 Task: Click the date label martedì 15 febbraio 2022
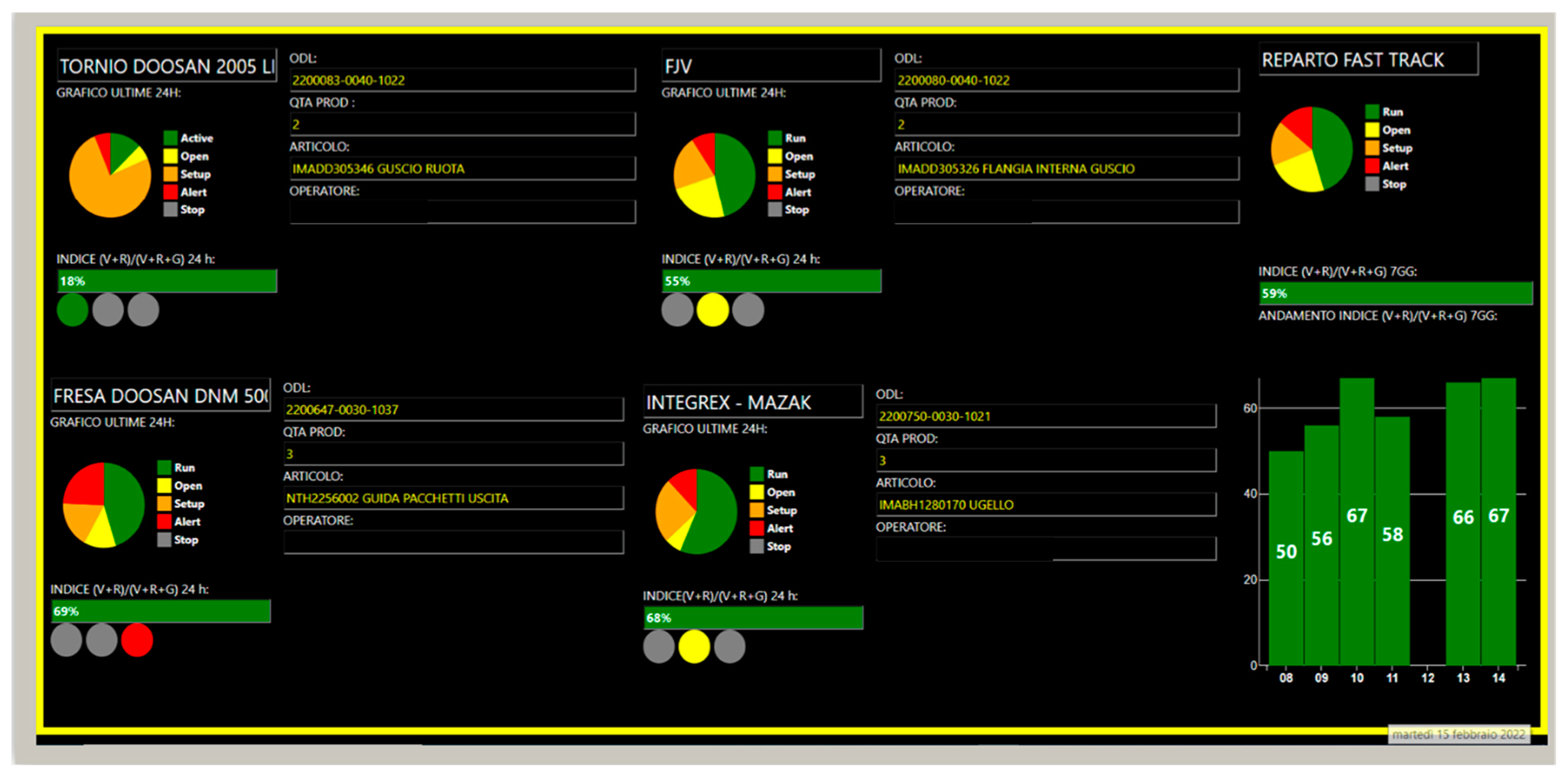click(x=1459, y=734)
